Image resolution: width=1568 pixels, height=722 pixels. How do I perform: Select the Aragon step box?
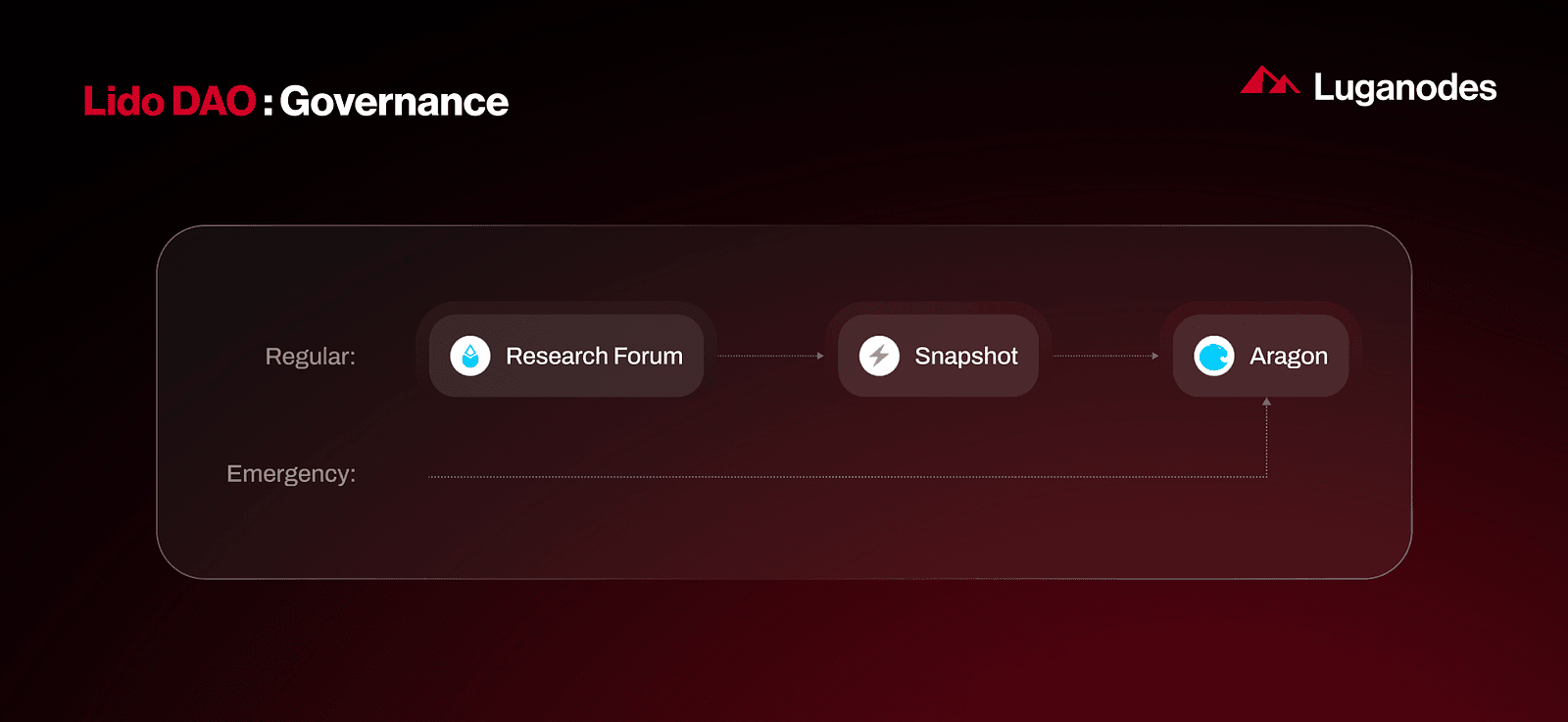(x=1261, y=356)
